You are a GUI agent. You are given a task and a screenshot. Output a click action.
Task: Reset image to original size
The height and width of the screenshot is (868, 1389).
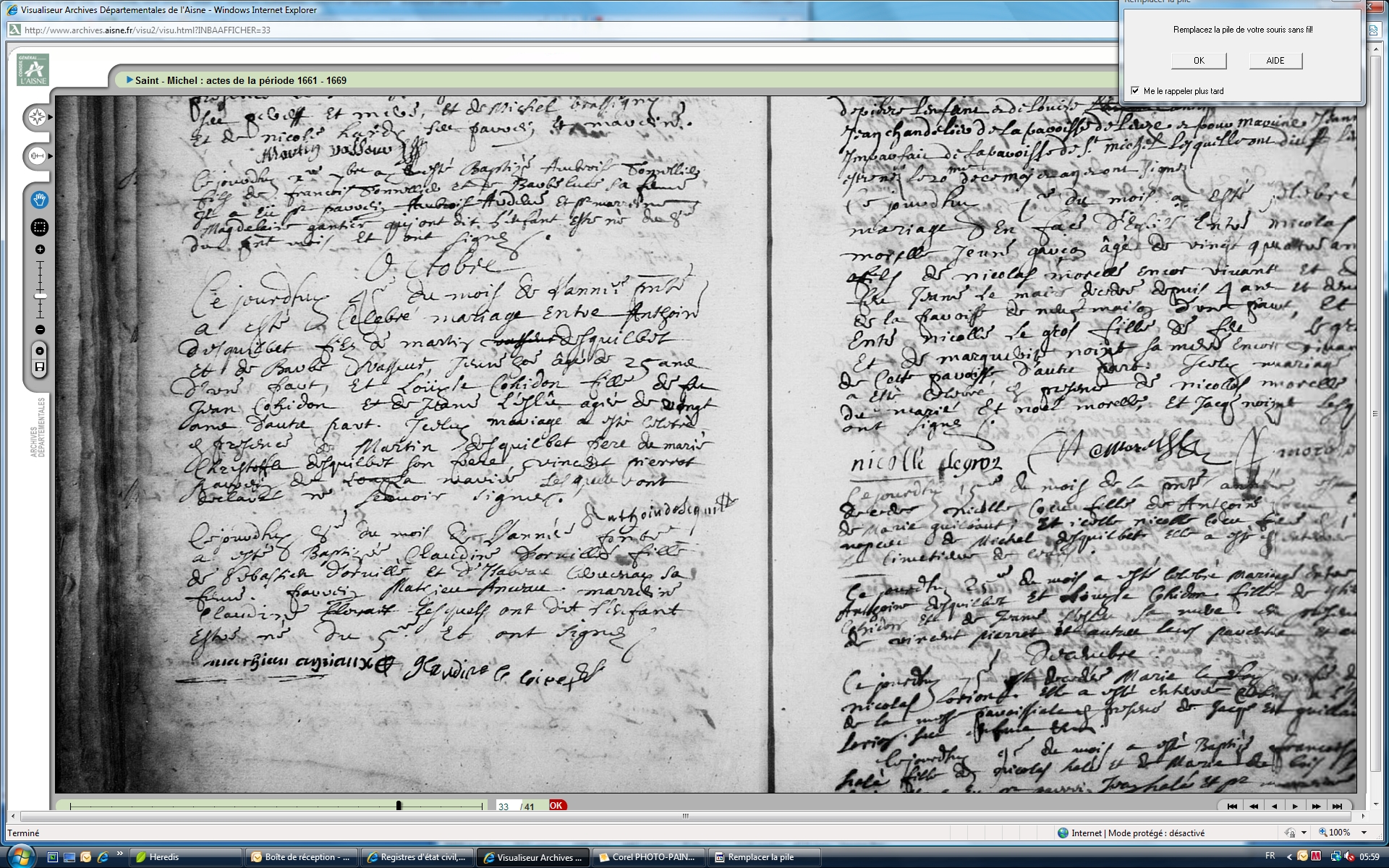(x=40, y=351)
